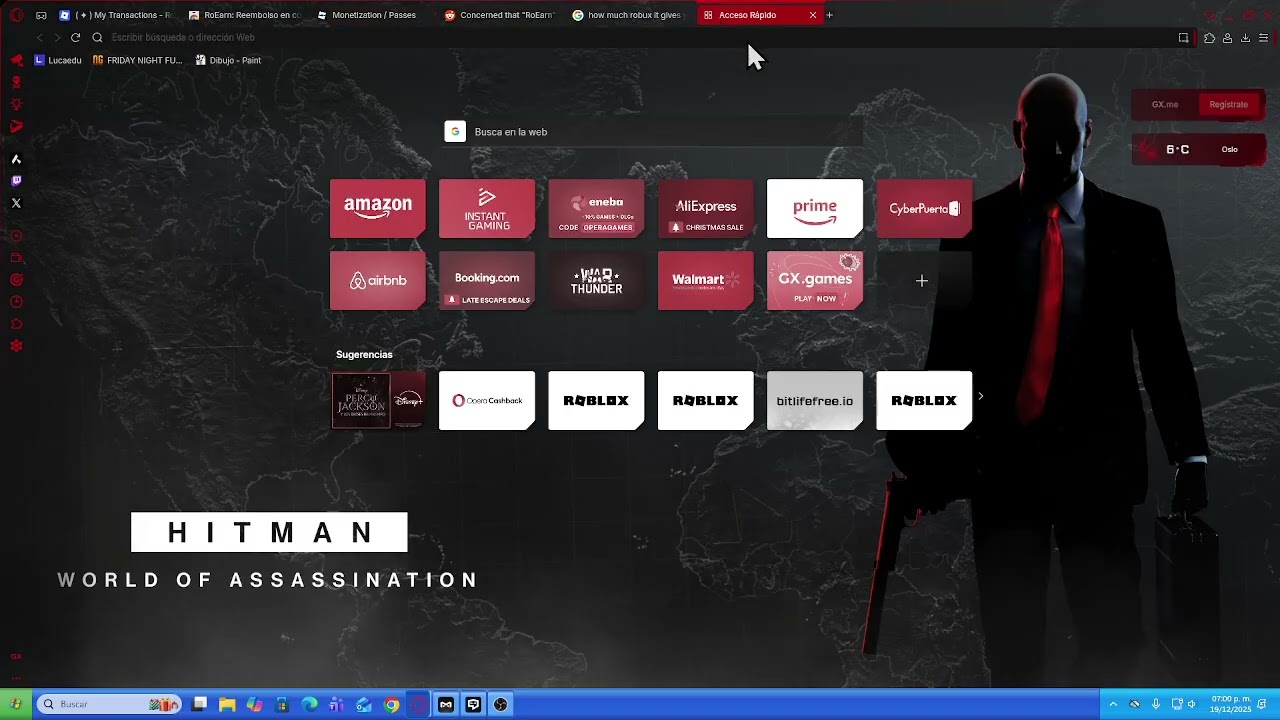Open a new tab with plus button

829,15
